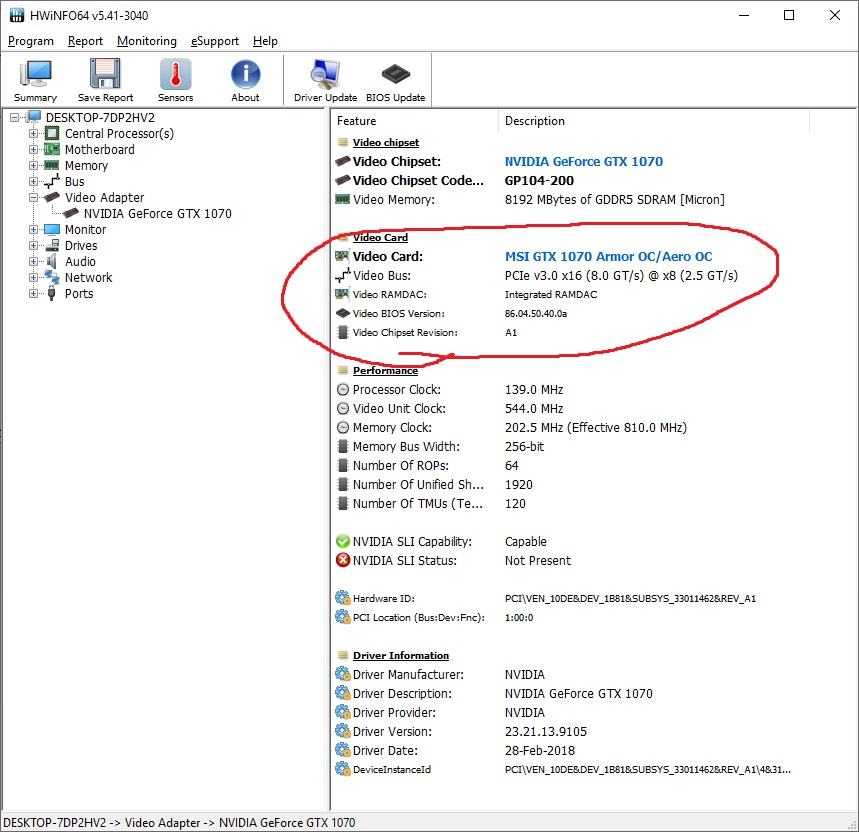859x832 pixels.
Task: Click the status bar device path text
Action: pyautogui.click(x=179, y=822)
